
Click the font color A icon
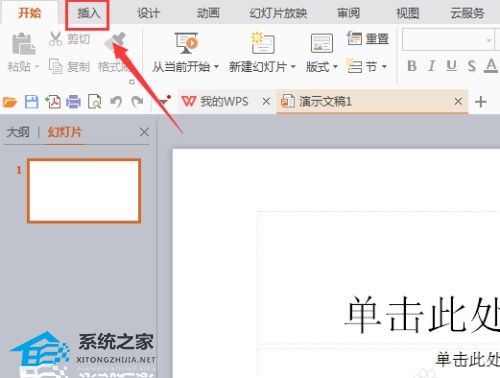tap(491, 66)
